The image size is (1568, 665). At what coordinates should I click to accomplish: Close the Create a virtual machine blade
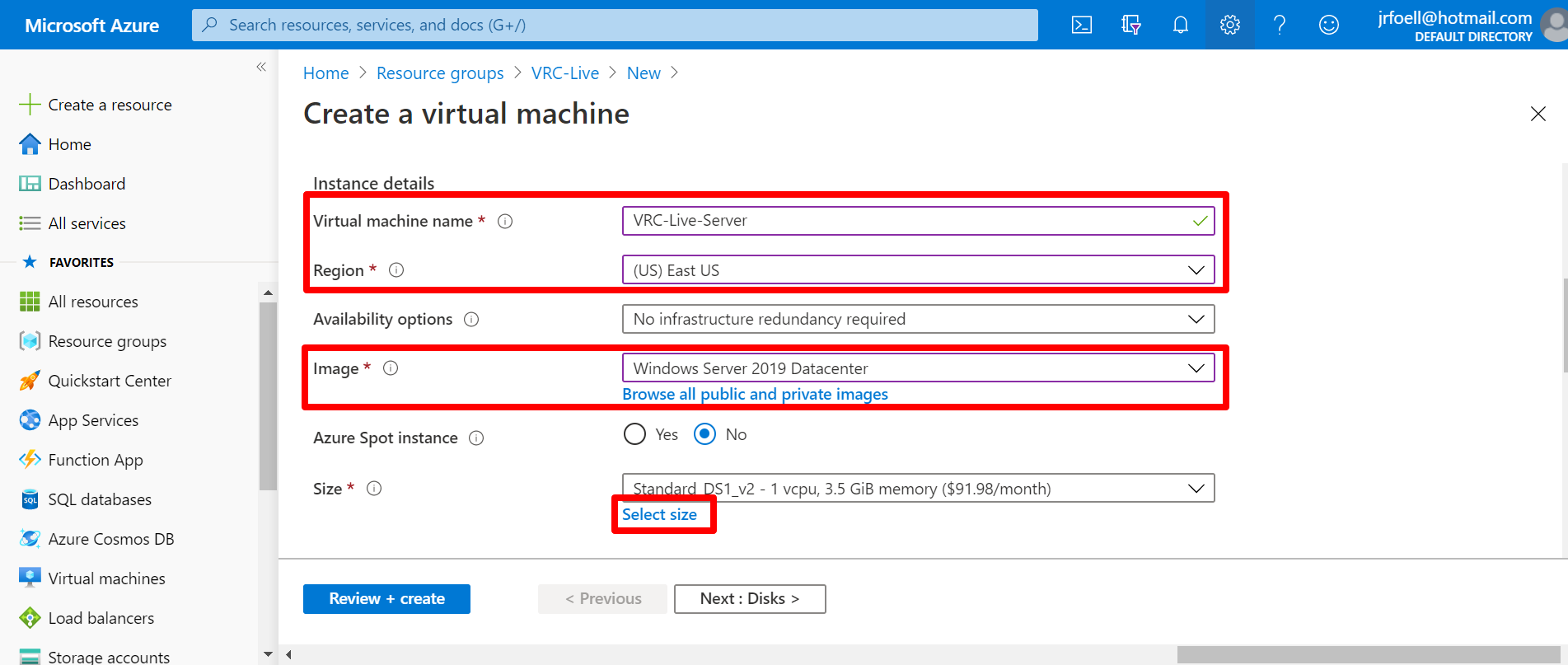[x=1538, y=114]
